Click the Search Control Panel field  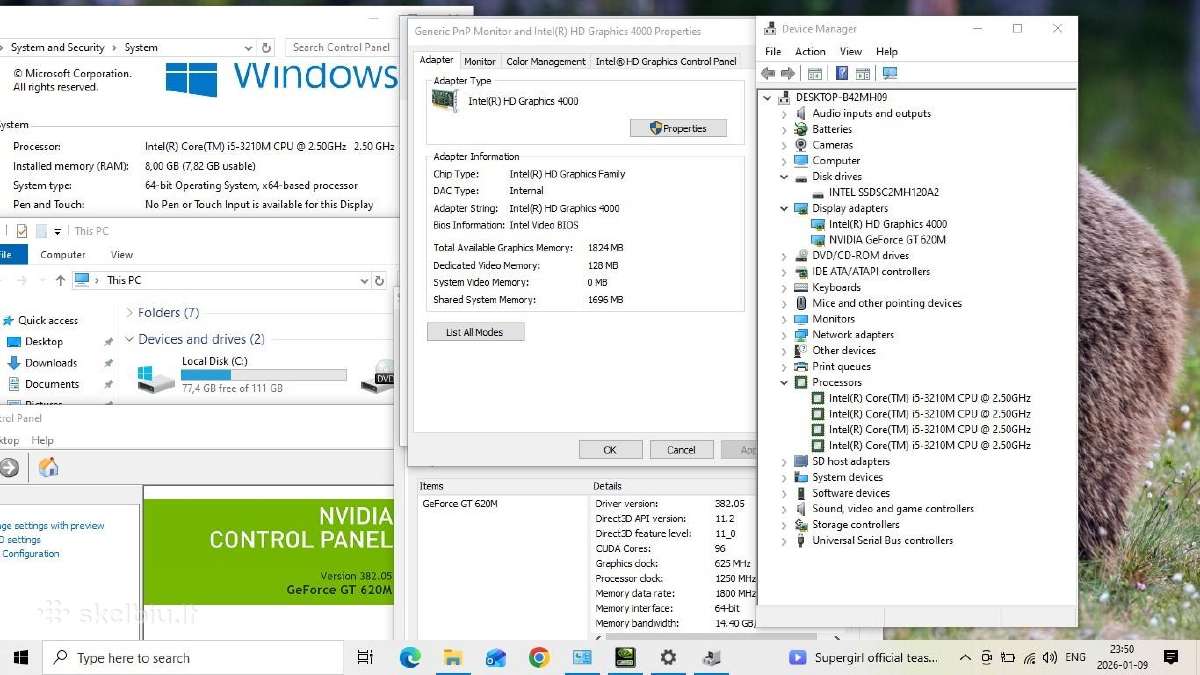point(340,47)
